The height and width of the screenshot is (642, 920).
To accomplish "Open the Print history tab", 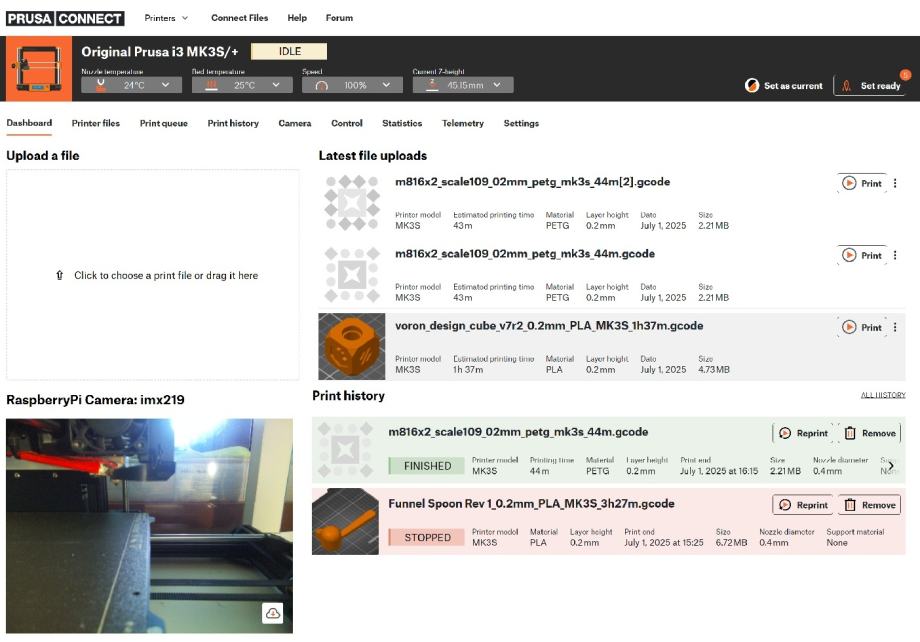I will point(233,123).
